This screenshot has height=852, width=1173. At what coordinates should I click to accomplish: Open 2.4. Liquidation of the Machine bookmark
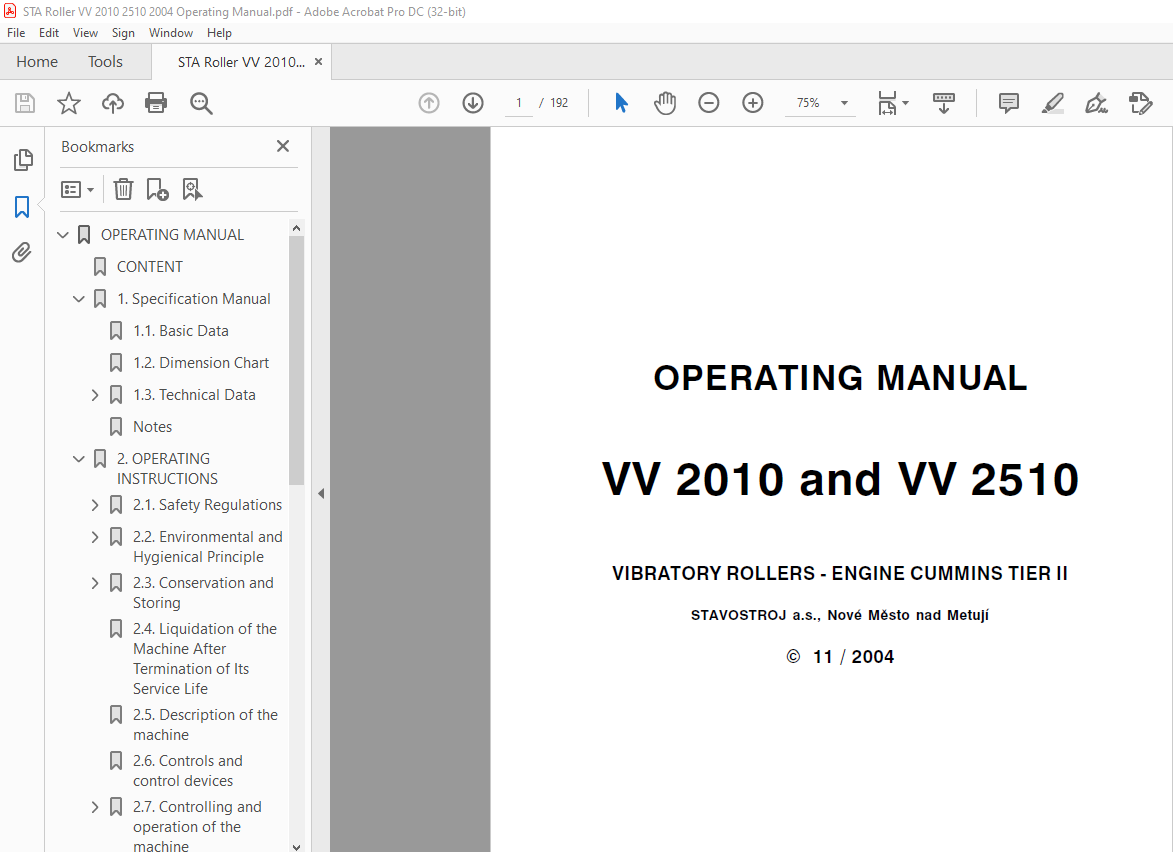pyautogui.click(x=205, y=659)
